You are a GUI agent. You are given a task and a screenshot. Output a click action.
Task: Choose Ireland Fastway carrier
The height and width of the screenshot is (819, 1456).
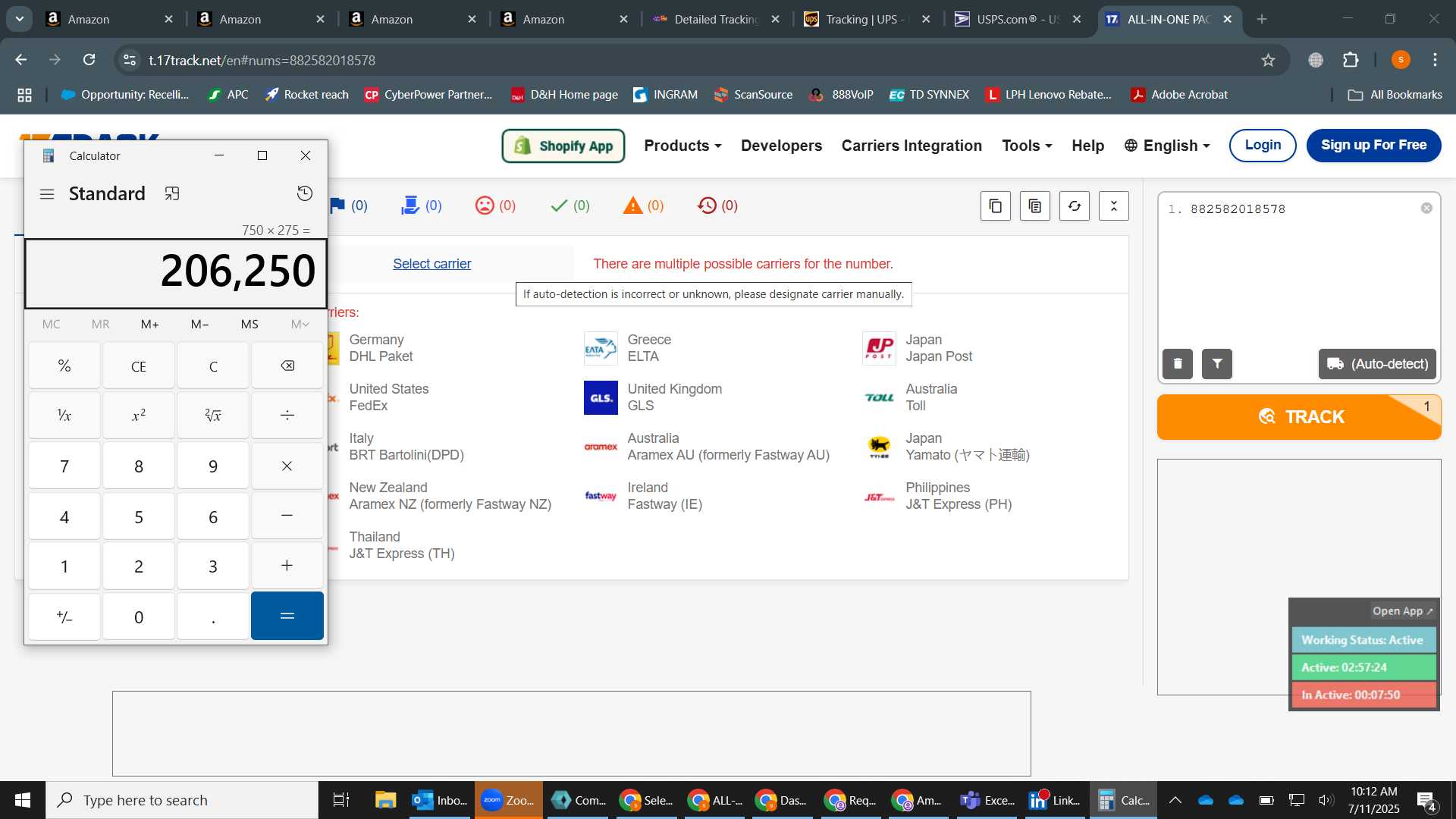643,496
